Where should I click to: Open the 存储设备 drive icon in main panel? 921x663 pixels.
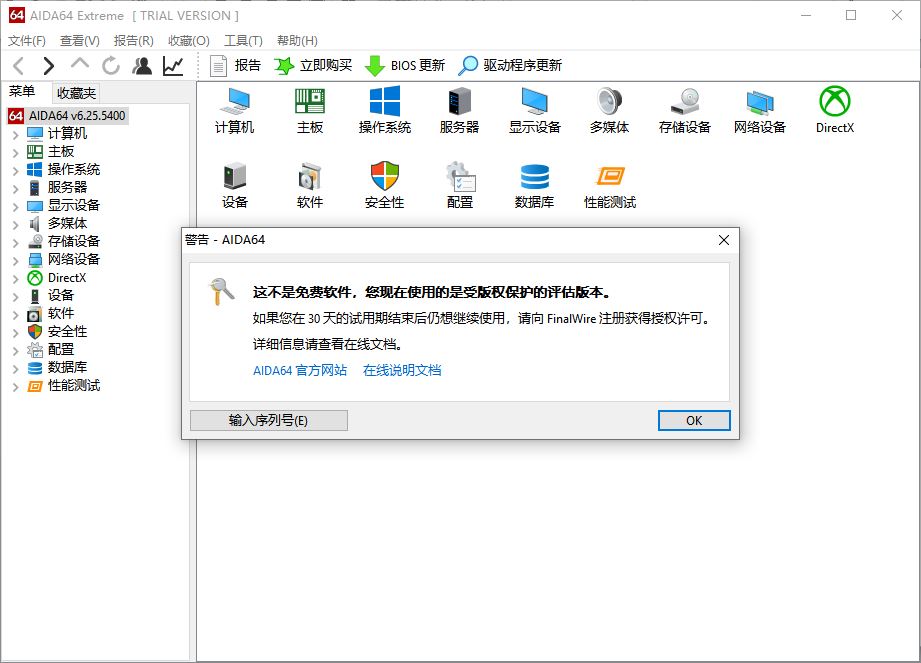pos(685,110)
